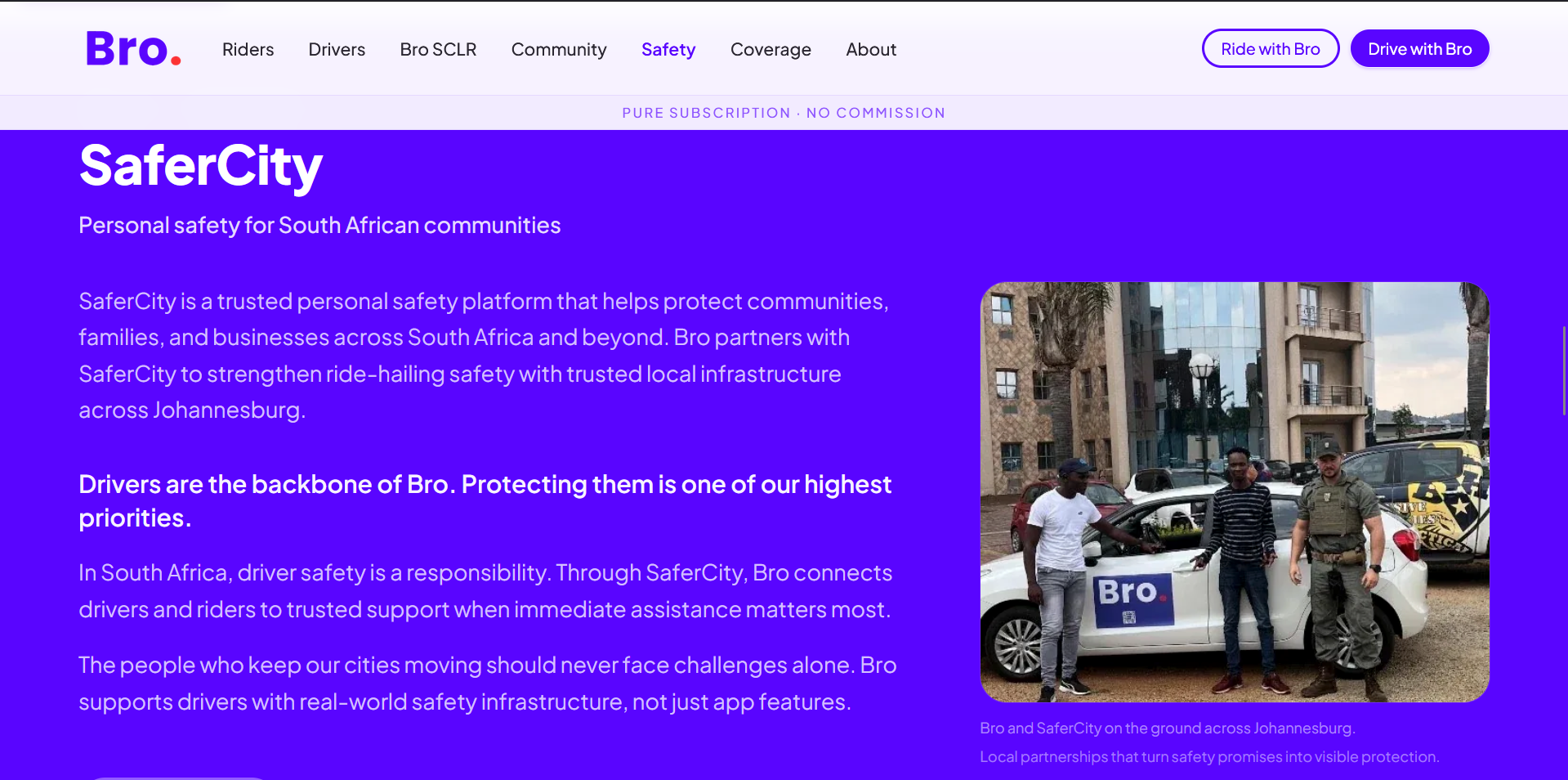Open the Bro SCLR menu item
1568x780 pixels.
pos(438,50)
